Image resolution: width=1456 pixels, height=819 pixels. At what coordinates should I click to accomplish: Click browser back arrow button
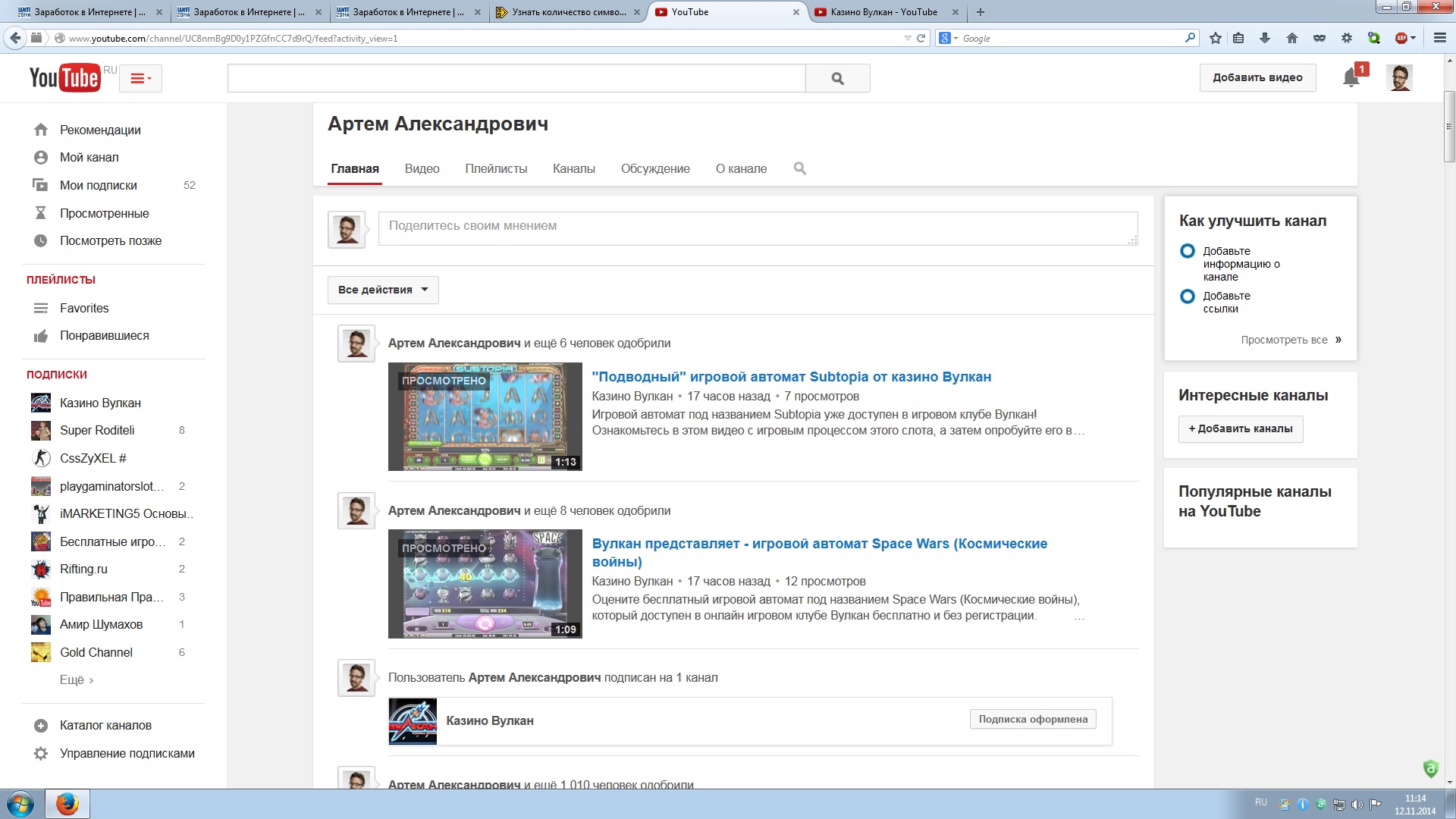click(x=15, y=38)
